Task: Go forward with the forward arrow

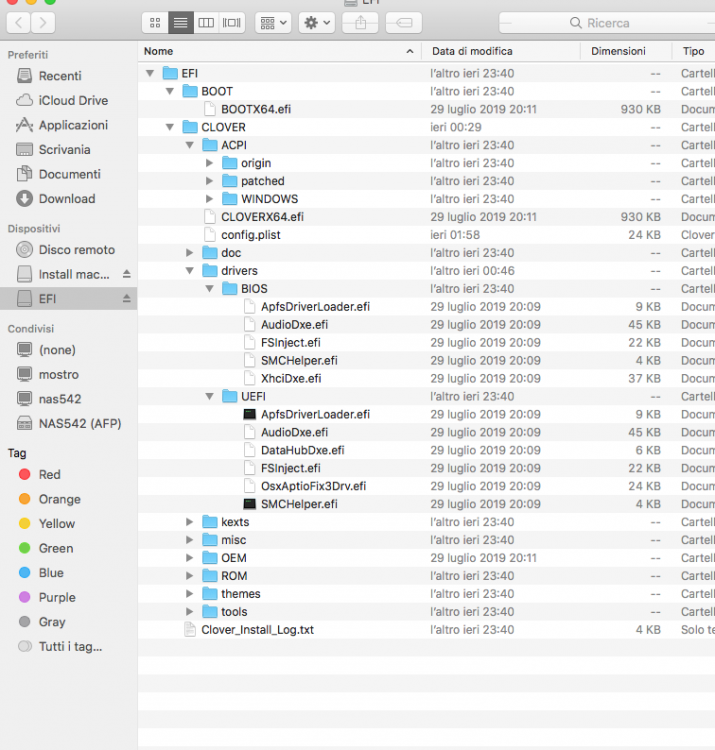Action: [x=43, y=22]
